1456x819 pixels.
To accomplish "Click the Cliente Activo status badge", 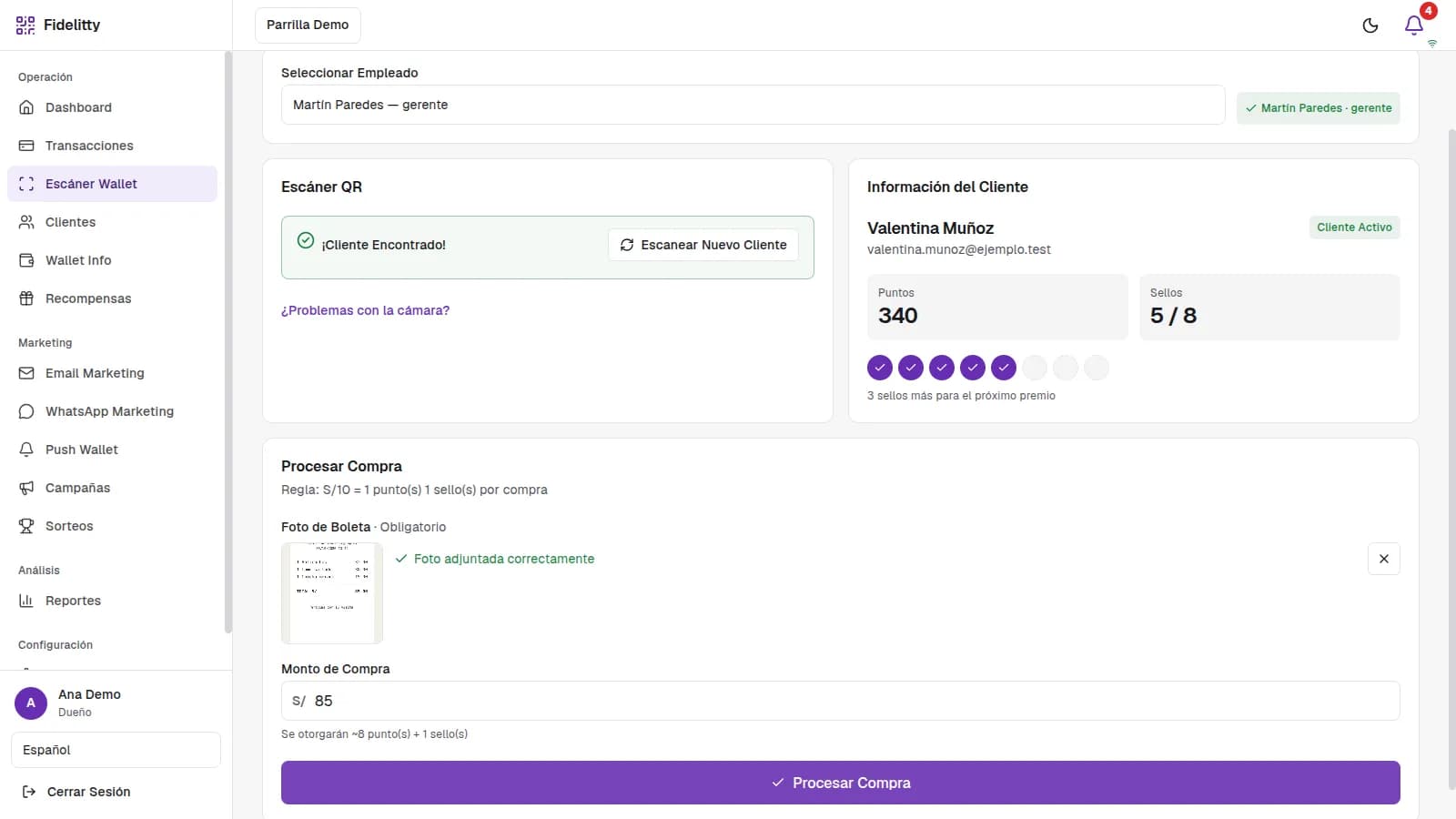I will 1354,227.
